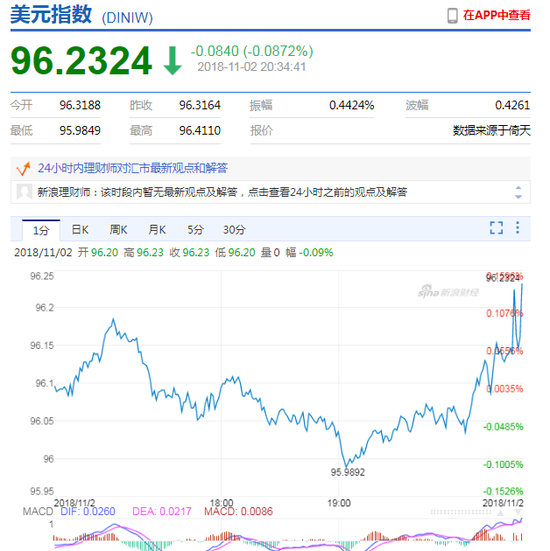Image resolution: width=550 pixels, height=551 pixels.
Task: Click the 今开 value 96.3188
Action: pos(80,105)
